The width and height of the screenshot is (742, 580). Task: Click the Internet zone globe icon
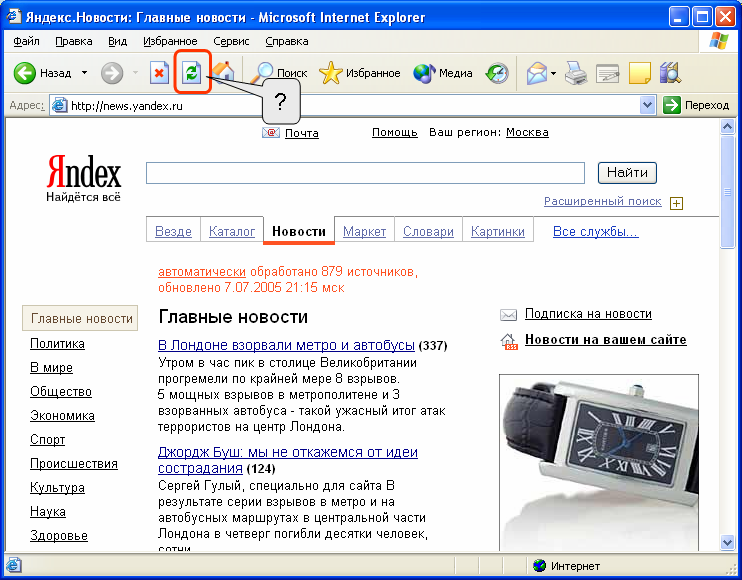pyautogui.click(x=539, y=565)
